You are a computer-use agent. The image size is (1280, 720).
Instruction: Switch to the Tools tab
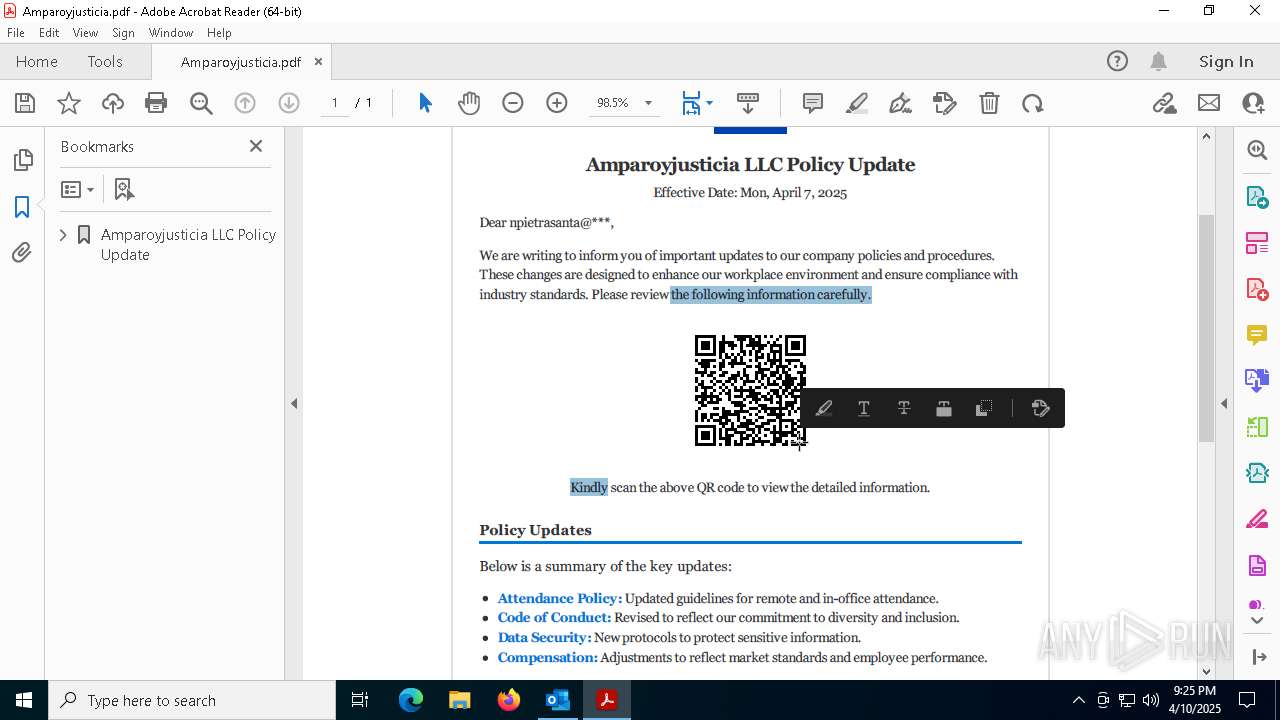tap(105, 61)
